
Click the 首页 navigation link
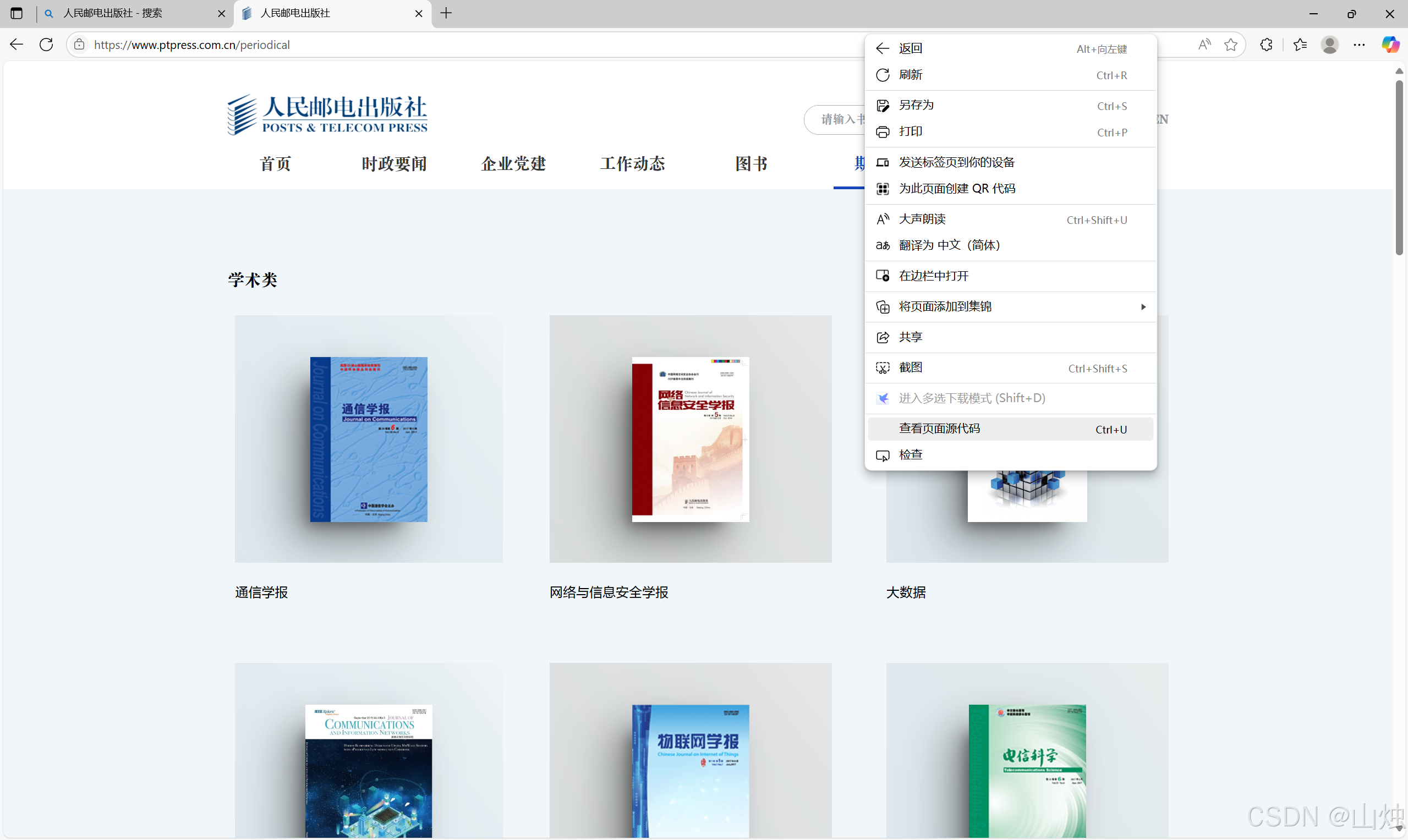(275, 163)
